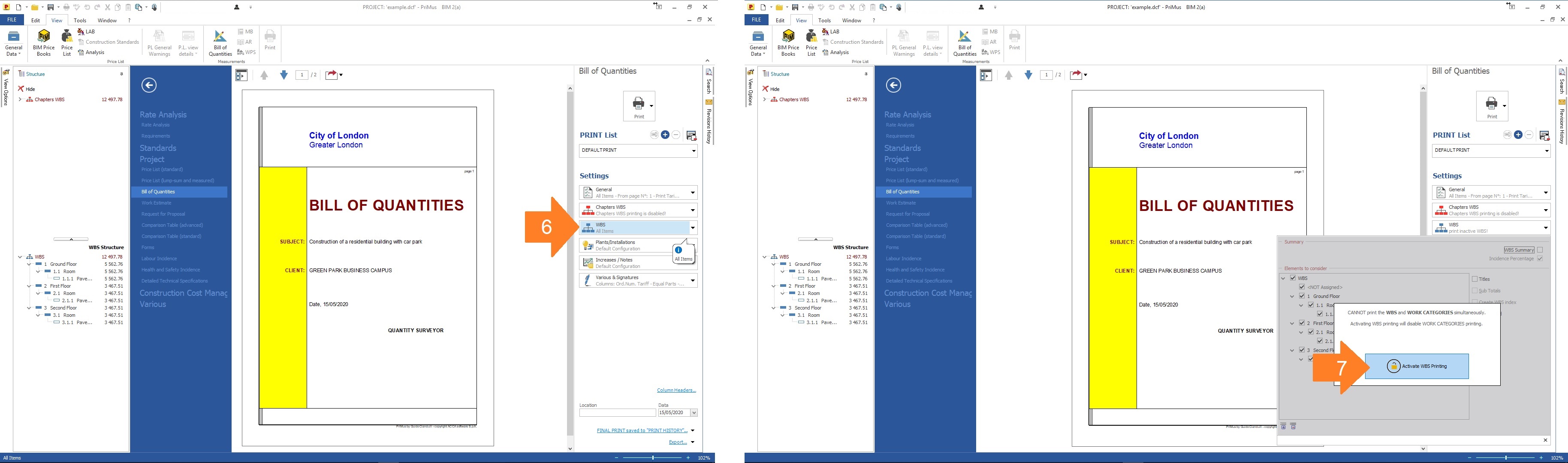Toggle WBS Summary checkbox

point(1540,250)
